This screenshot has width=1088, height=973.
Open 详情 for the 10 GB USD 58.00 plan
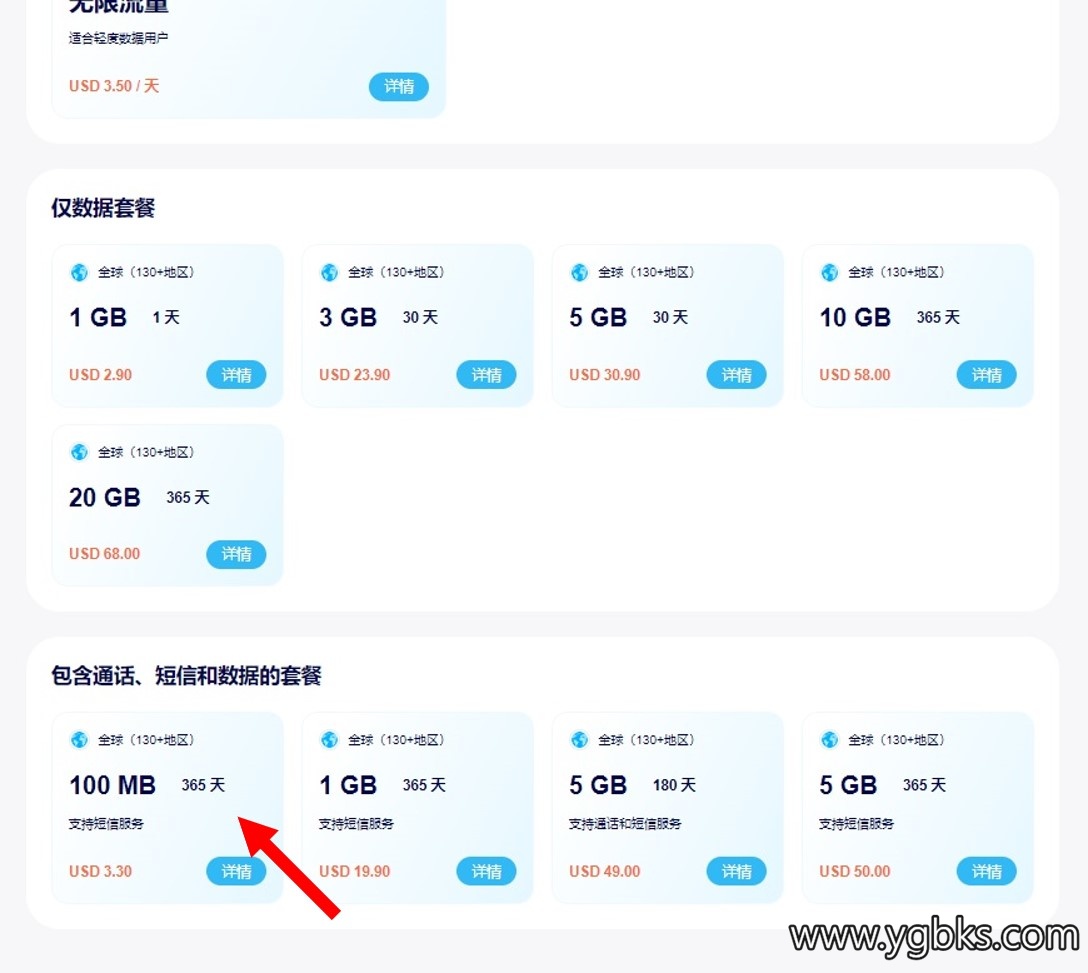(x=986, y=375)
